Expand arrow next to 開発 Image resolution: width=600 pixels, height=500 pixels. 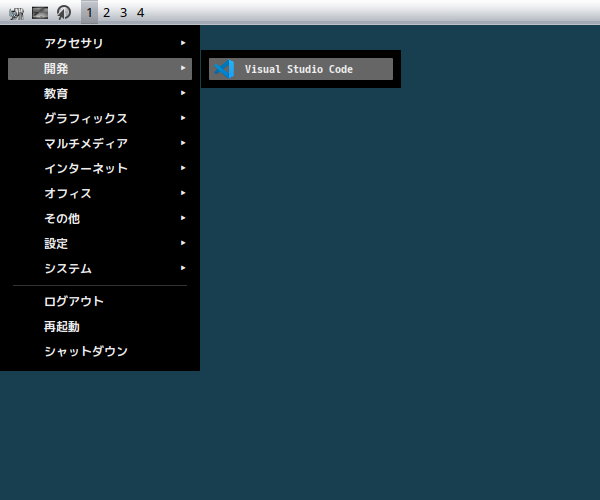tap(183, 68)
